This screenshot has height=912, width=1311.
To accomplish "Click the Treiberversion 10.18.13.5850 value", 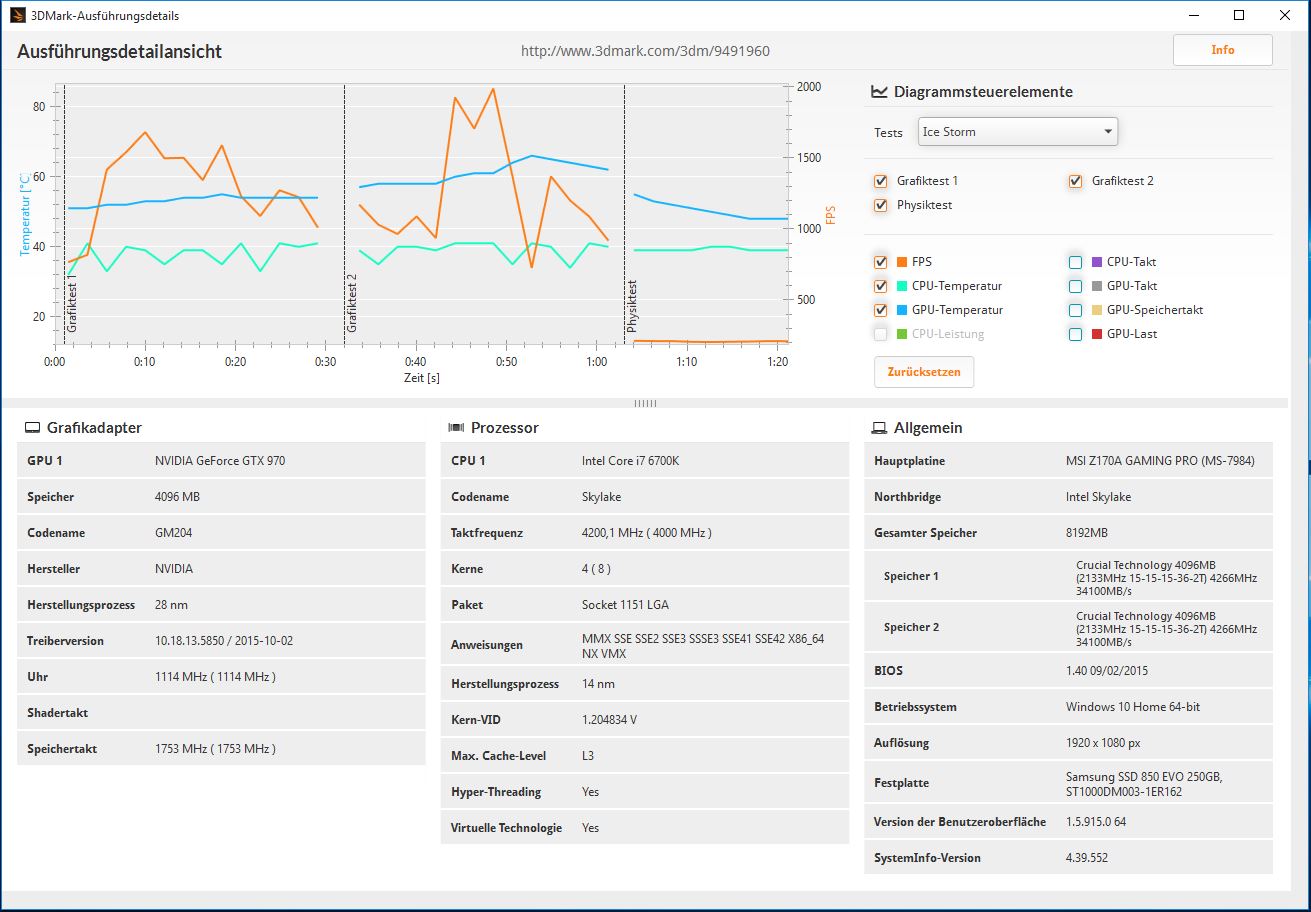I will coord(224,641).
